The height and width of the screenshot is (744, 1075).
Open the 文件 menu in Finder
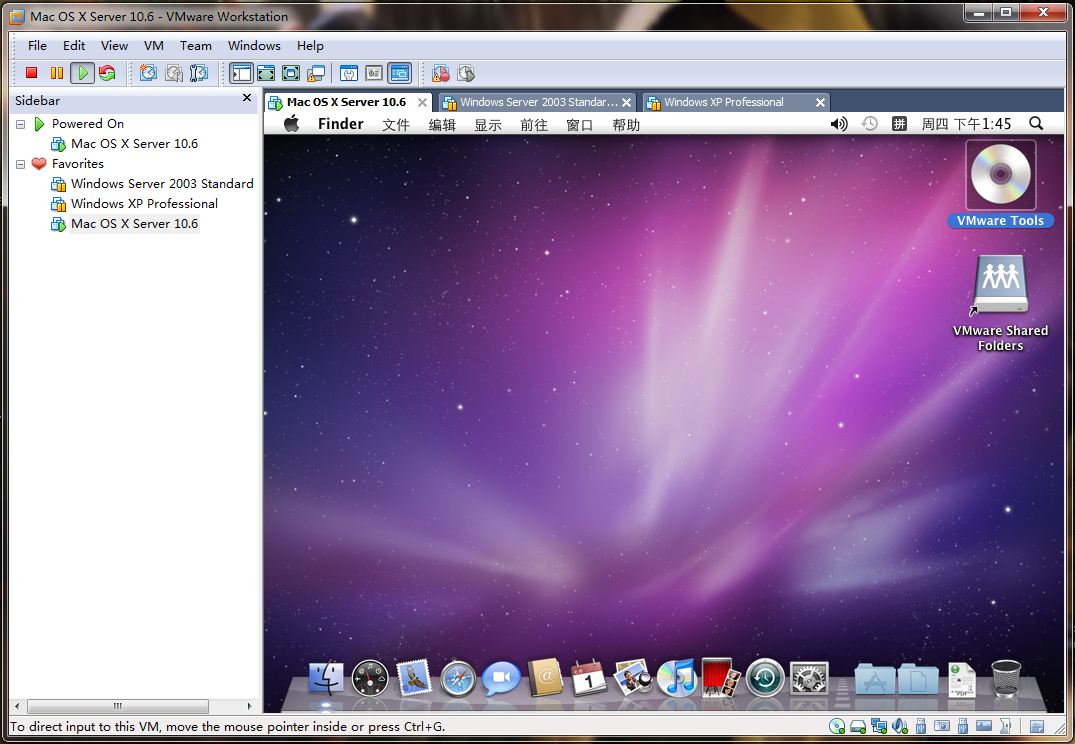(x=396, y=125)
